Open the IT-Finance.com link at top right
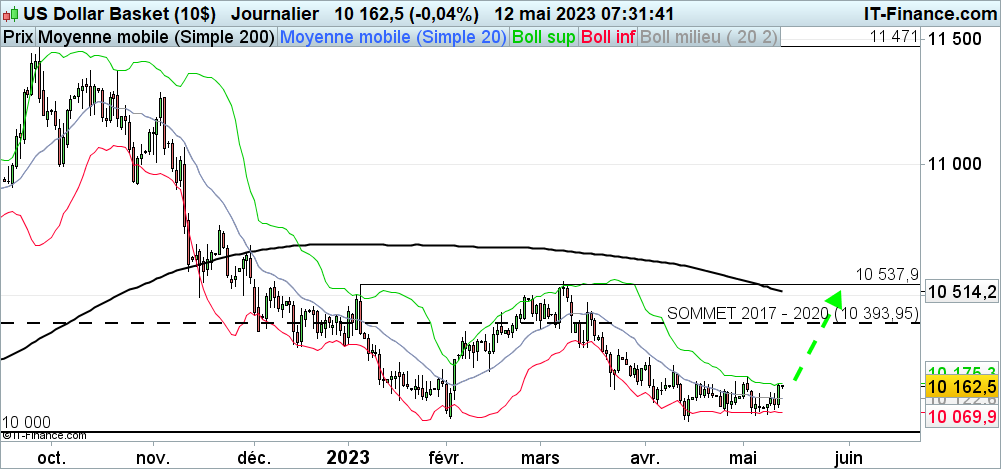The height and width of the screenshot is (469, 1001). pyautogui.click(x=928, y=15)
